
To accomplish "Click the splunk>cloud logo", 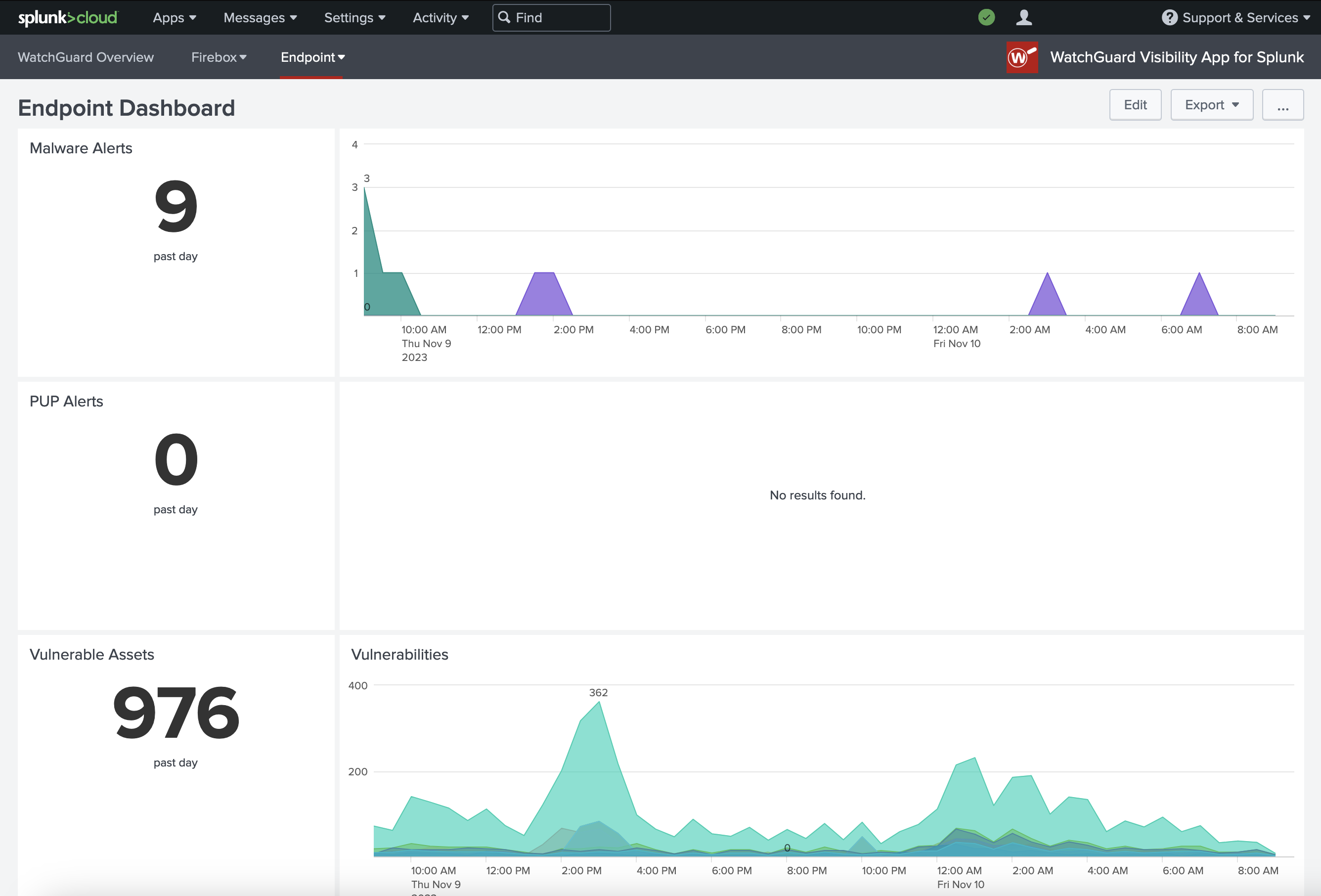I will click(x=67, y=17).
